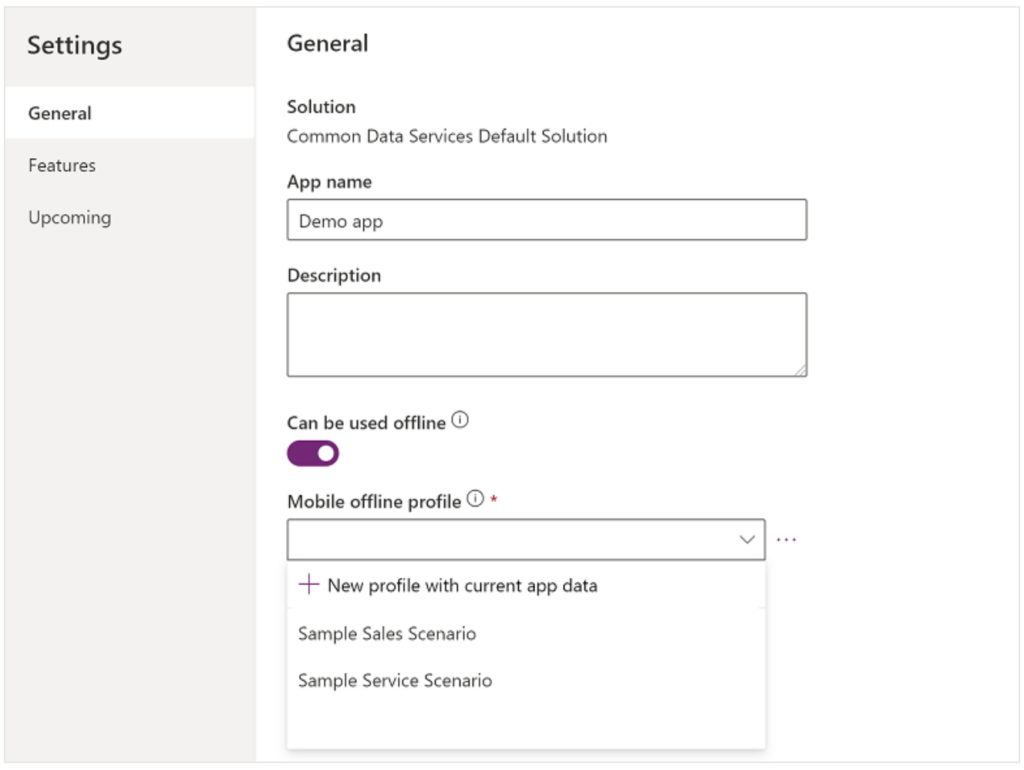Go to the Upcoming settings tab

[70, 217]
